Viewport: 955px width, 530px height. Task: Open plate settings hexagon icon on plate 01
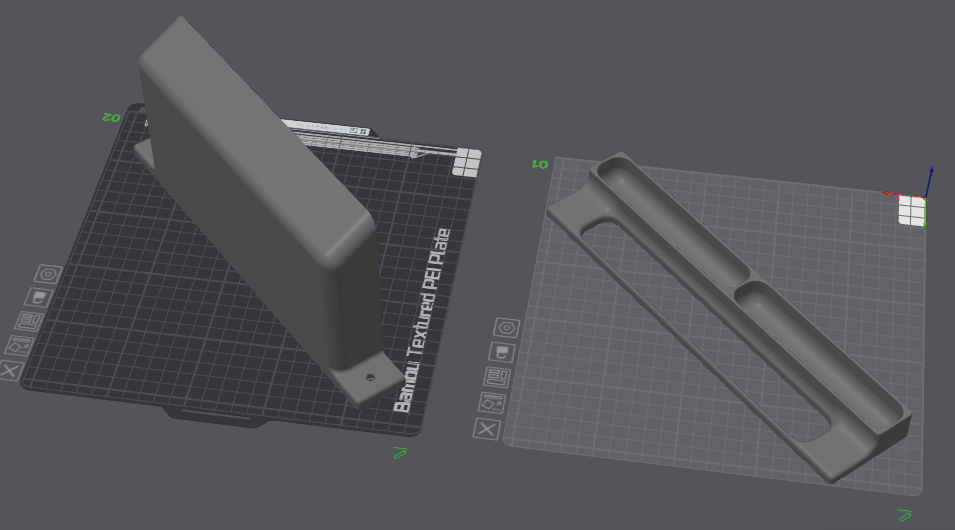(507, 328)
